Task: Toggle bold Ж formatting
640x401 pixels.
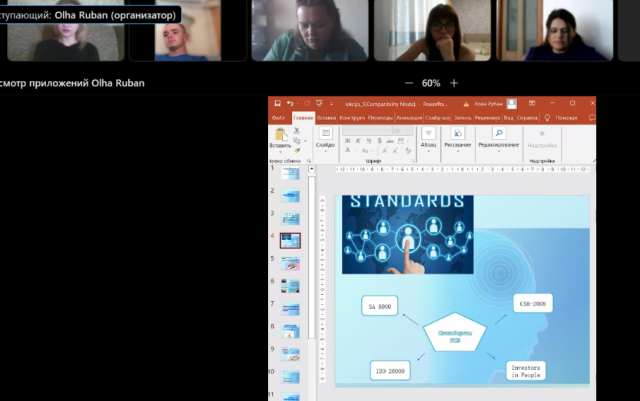Action: coord(347,141)
